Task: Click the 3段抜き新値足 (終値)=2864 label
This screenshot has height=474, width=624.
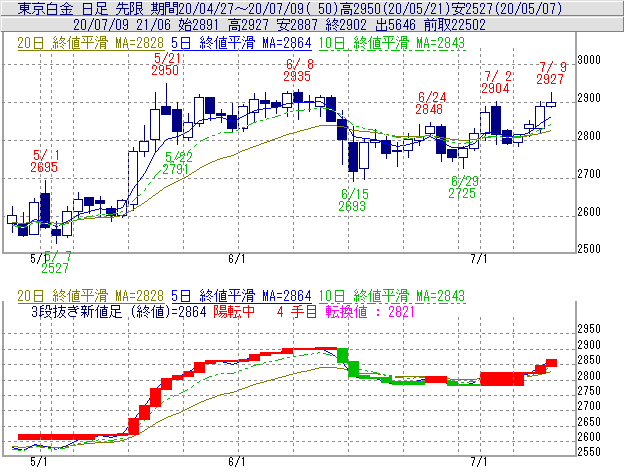Action: click(x=119, y=311)
